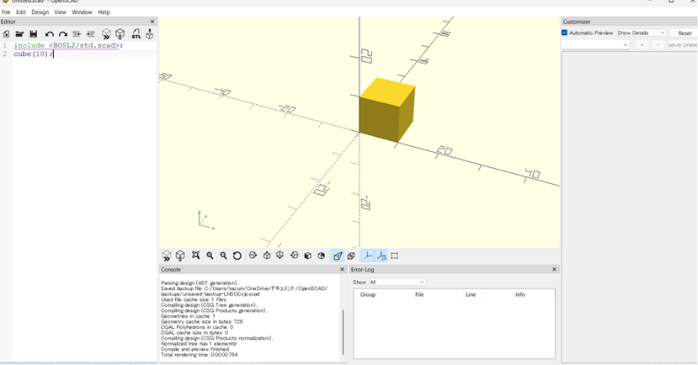Click the code line 'include <BOSL2/std.scad>;'
The image size is (698, 365).
point(68,45)
